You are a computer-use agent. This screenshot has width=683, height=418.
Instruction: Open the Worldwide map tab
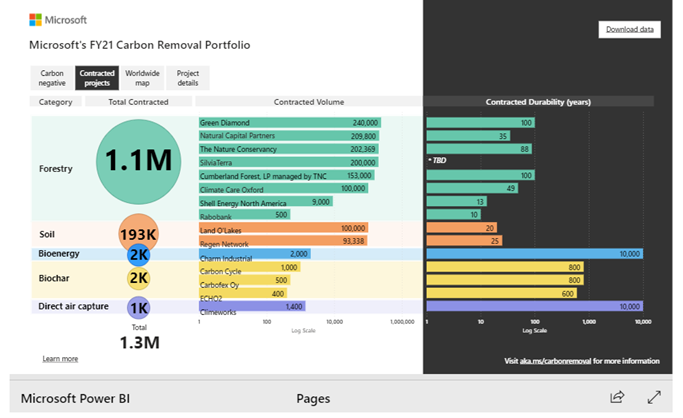(x=142, y=78)
